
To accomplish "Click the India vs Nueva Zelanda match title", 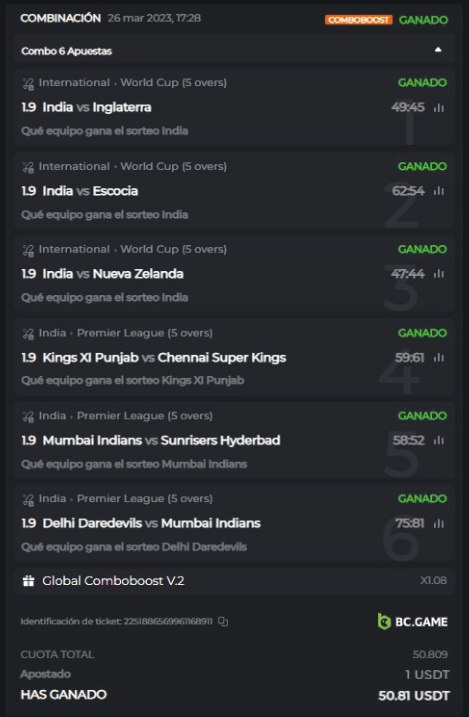I will (x=113, y=274).
